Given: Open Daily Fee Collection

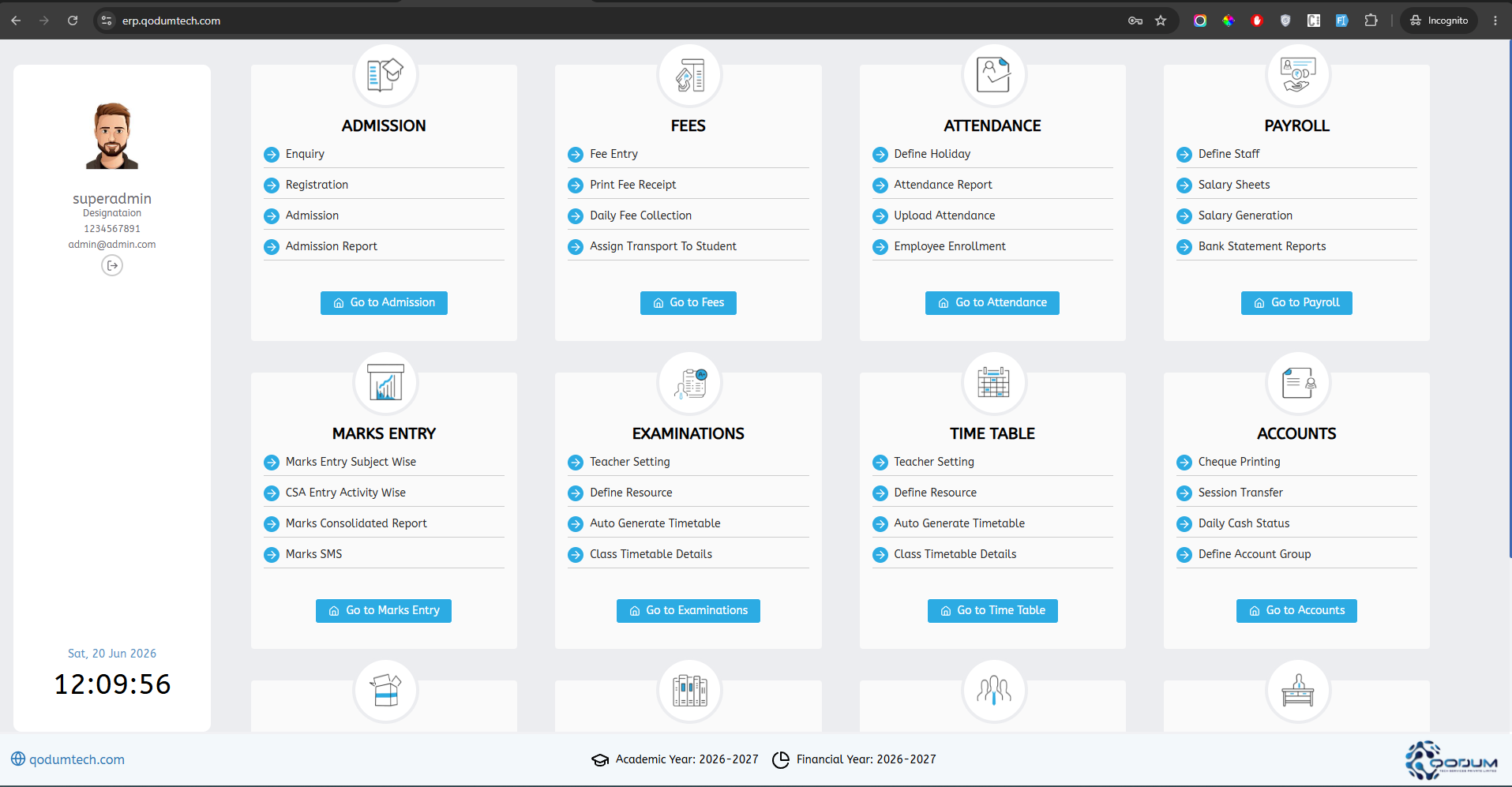Looking at the screenshot, I should click(640, 215).
